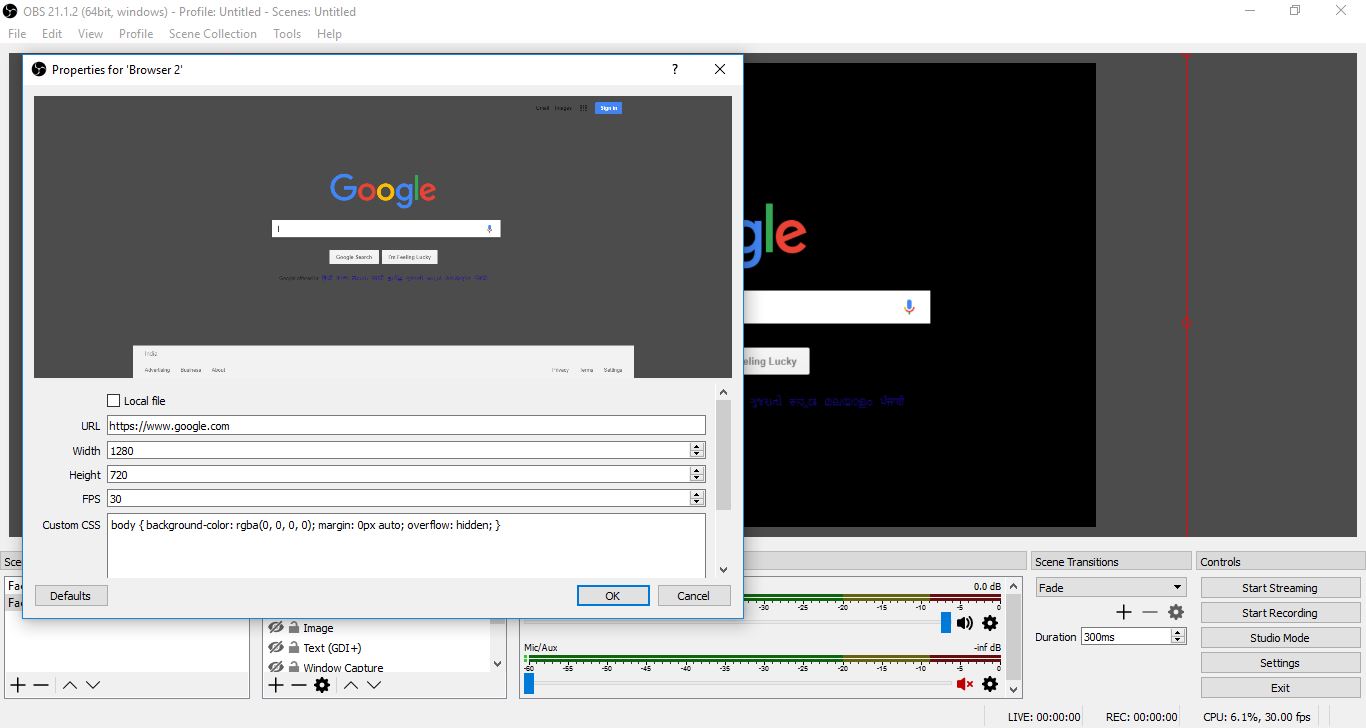Add a new source with the plus icon

point(276,685)
